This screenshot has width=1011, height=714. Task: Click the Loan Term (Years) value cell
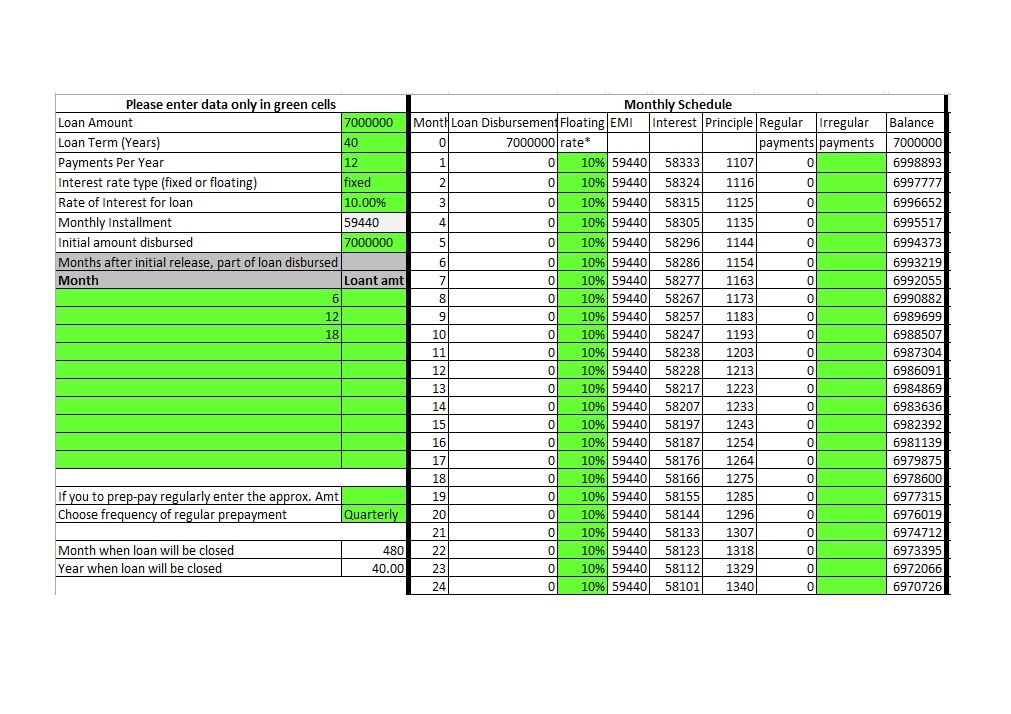(x=373, y=143)
